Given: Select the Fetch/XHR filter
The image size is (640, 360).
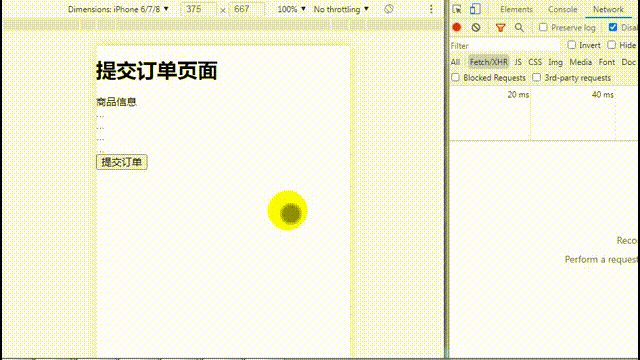Looking at the screenshot, I should tap(489, 62).
